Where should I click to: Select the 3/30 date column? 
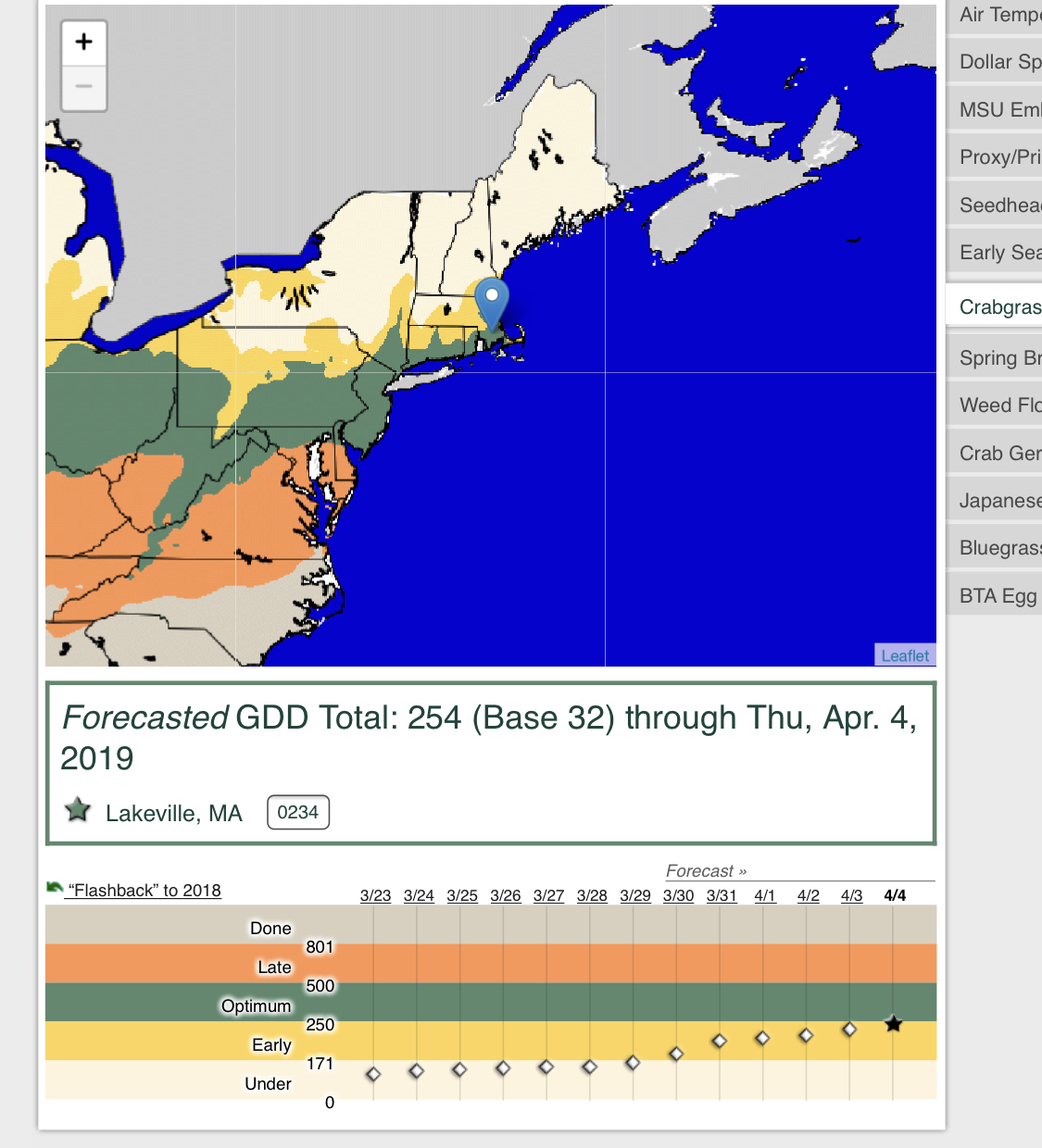[x=679, y=895]
